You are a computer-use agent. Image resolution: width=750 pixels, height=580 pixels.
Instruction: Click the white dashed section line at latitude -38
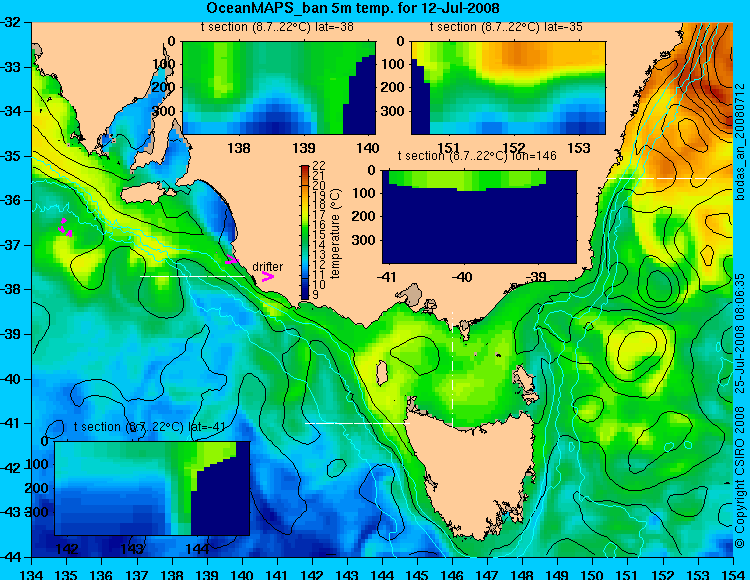point(193,276)
